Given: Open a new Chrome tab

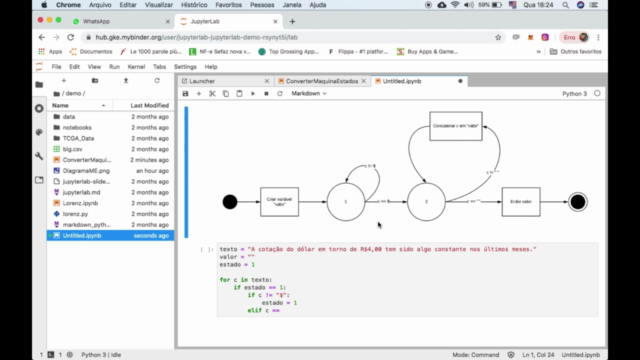Looking at the screenshot, I should point(292,22).
